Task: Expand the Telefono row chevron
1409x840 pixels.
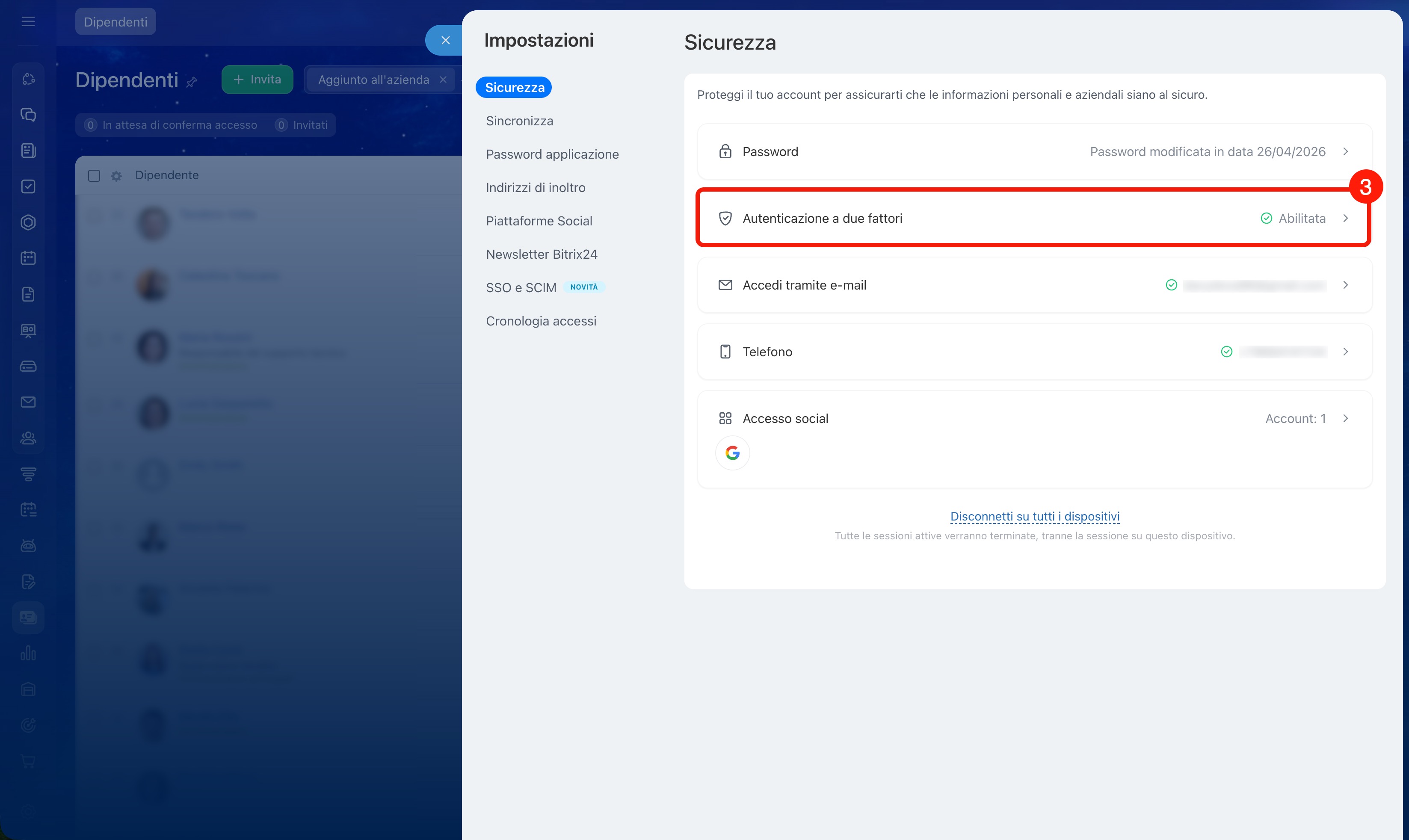Action: (1345, 352)
